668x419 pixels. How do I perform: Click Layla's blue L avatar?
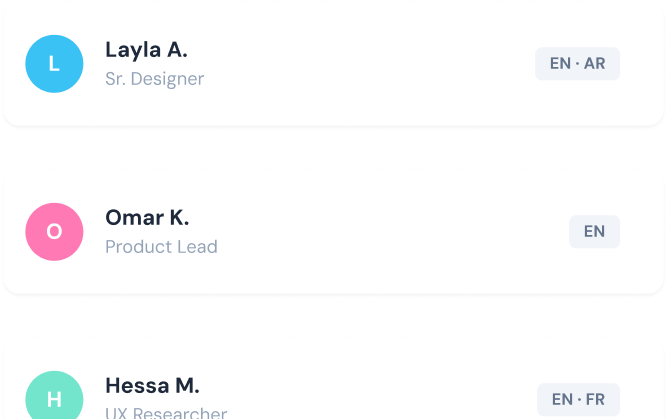point(54,64)
